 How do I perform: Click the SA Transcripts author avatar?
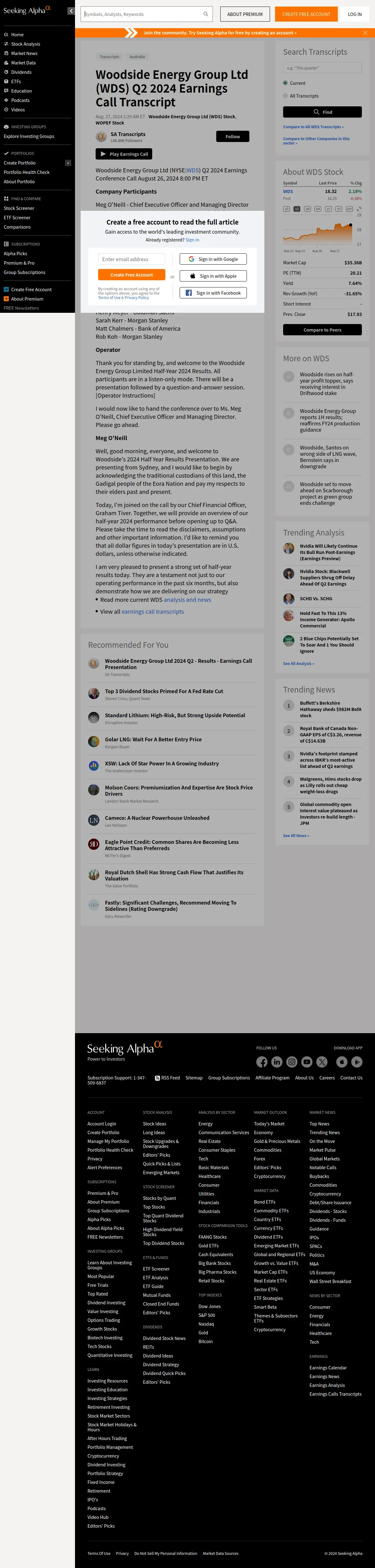coord(101,137)
